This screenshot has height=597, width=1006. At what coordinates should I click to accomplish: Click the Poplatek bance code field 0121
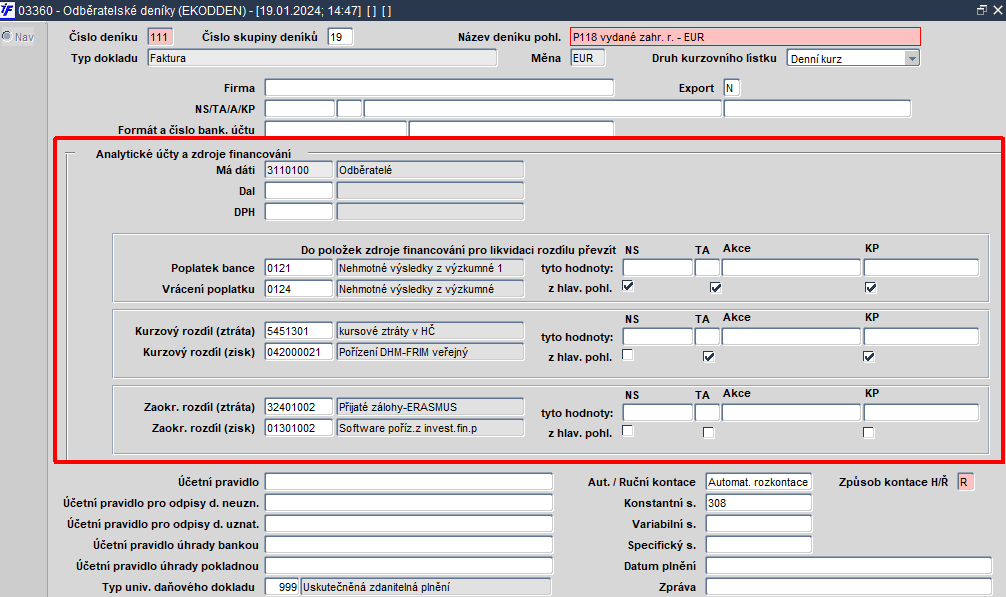click(x=299, y=268)
